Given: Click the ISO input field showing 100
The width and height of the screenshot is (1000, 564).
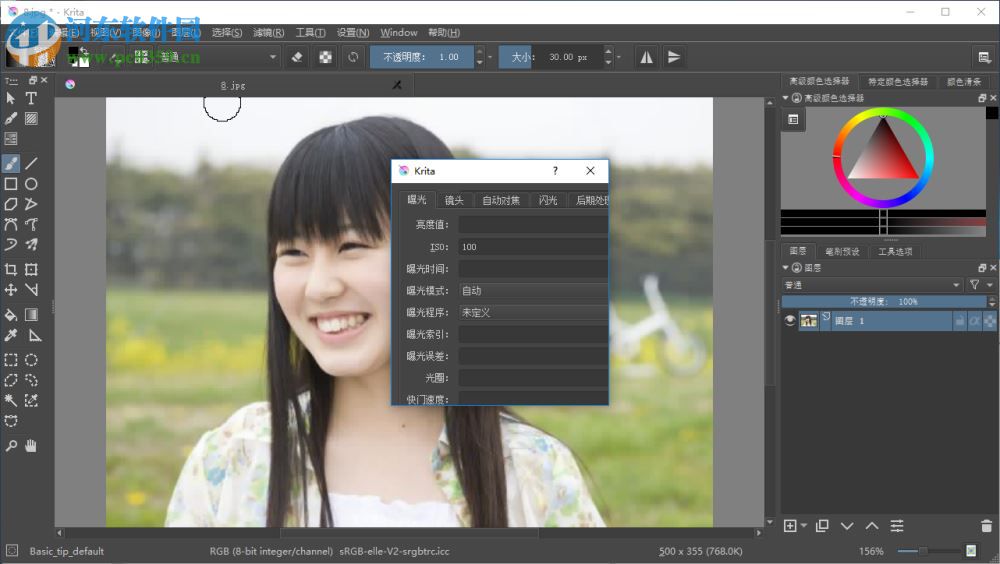Looking at the screenshot, I should 533,247.
